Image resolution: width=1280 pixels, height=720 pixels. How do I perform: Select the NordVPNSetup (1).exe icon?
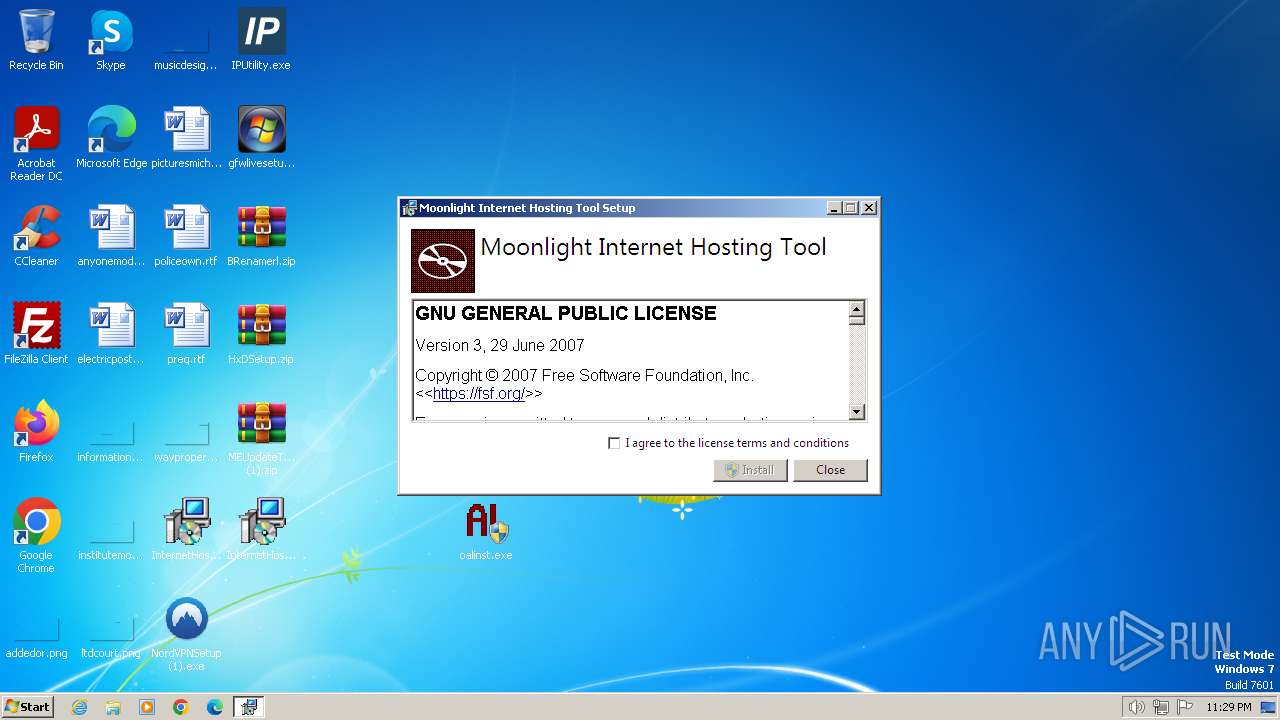[x=187, y=634]
